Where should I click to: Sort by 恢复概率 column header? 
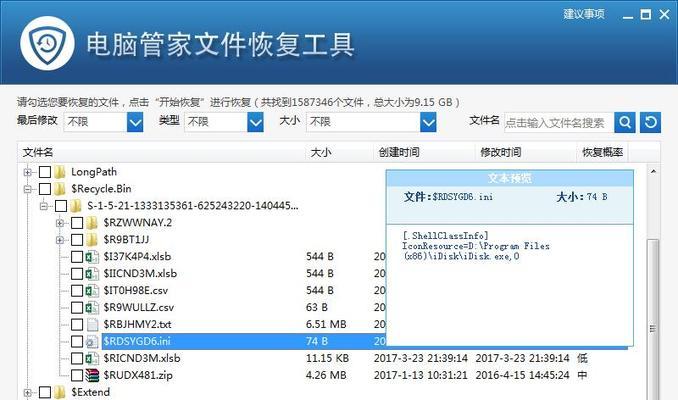(x=602, y=152)
